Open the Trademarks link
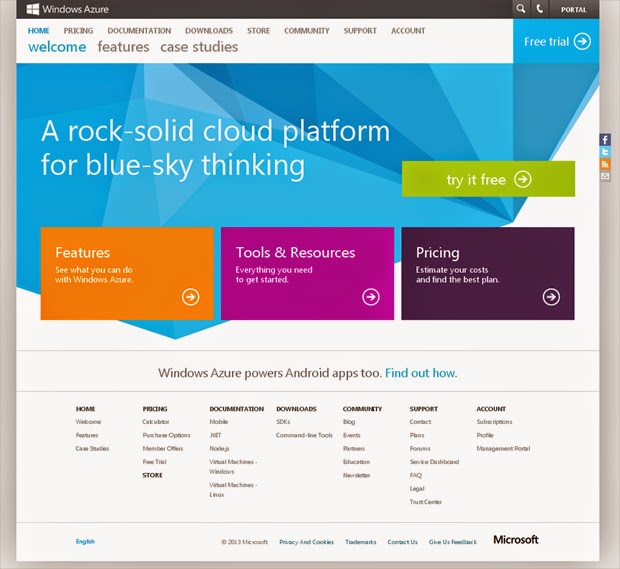 [x=361, y=542]
